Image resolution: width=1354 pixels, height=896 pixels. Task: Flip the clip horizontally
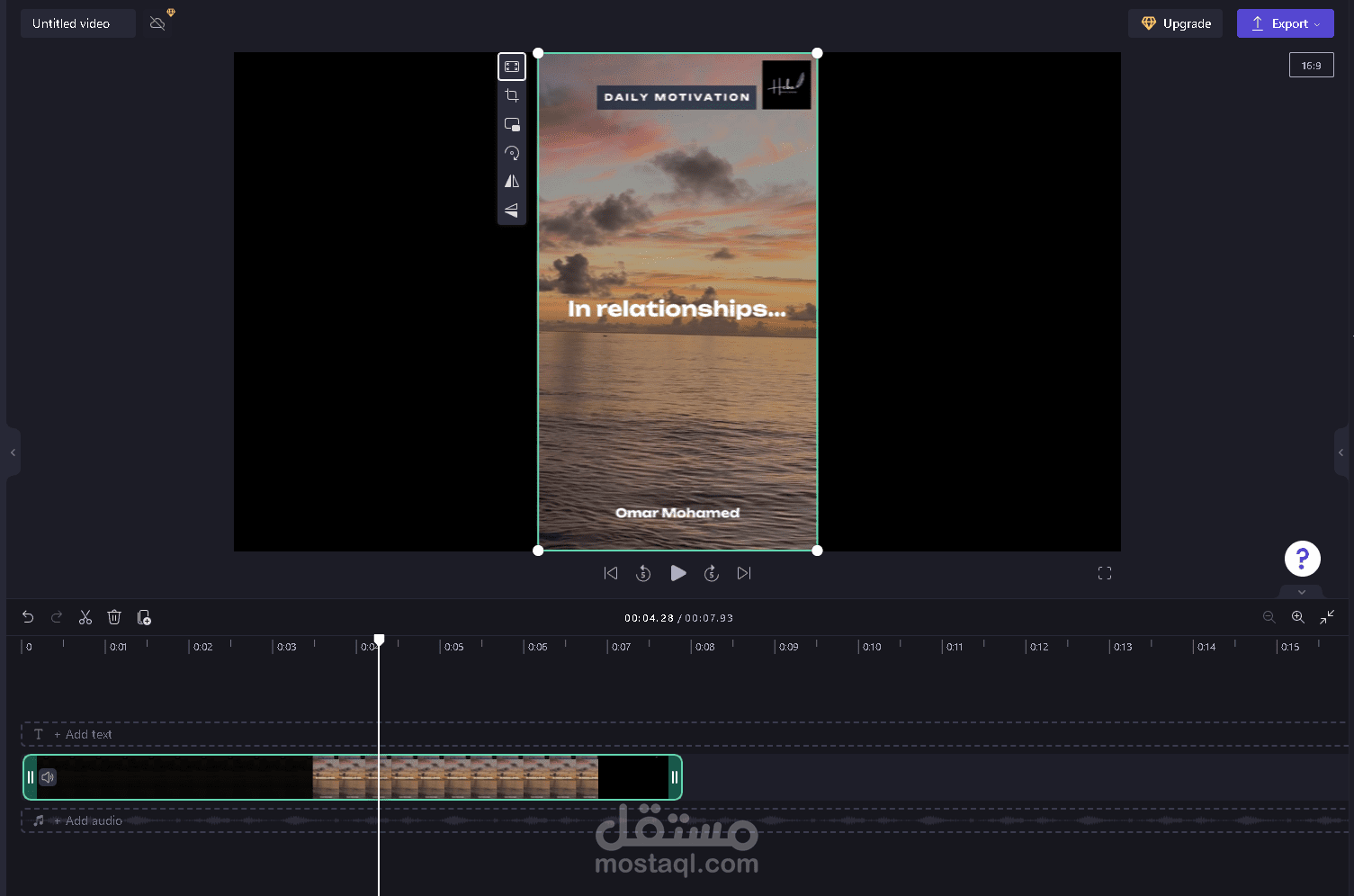point(512,181)
